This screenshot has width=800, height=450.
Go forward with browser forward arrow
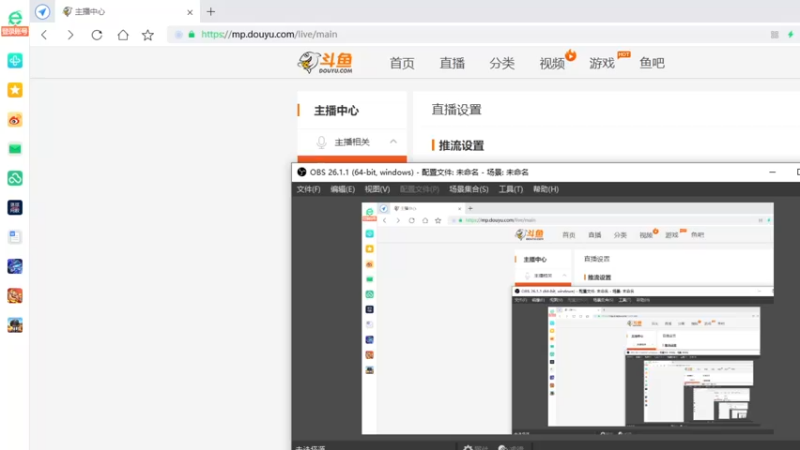70,35
